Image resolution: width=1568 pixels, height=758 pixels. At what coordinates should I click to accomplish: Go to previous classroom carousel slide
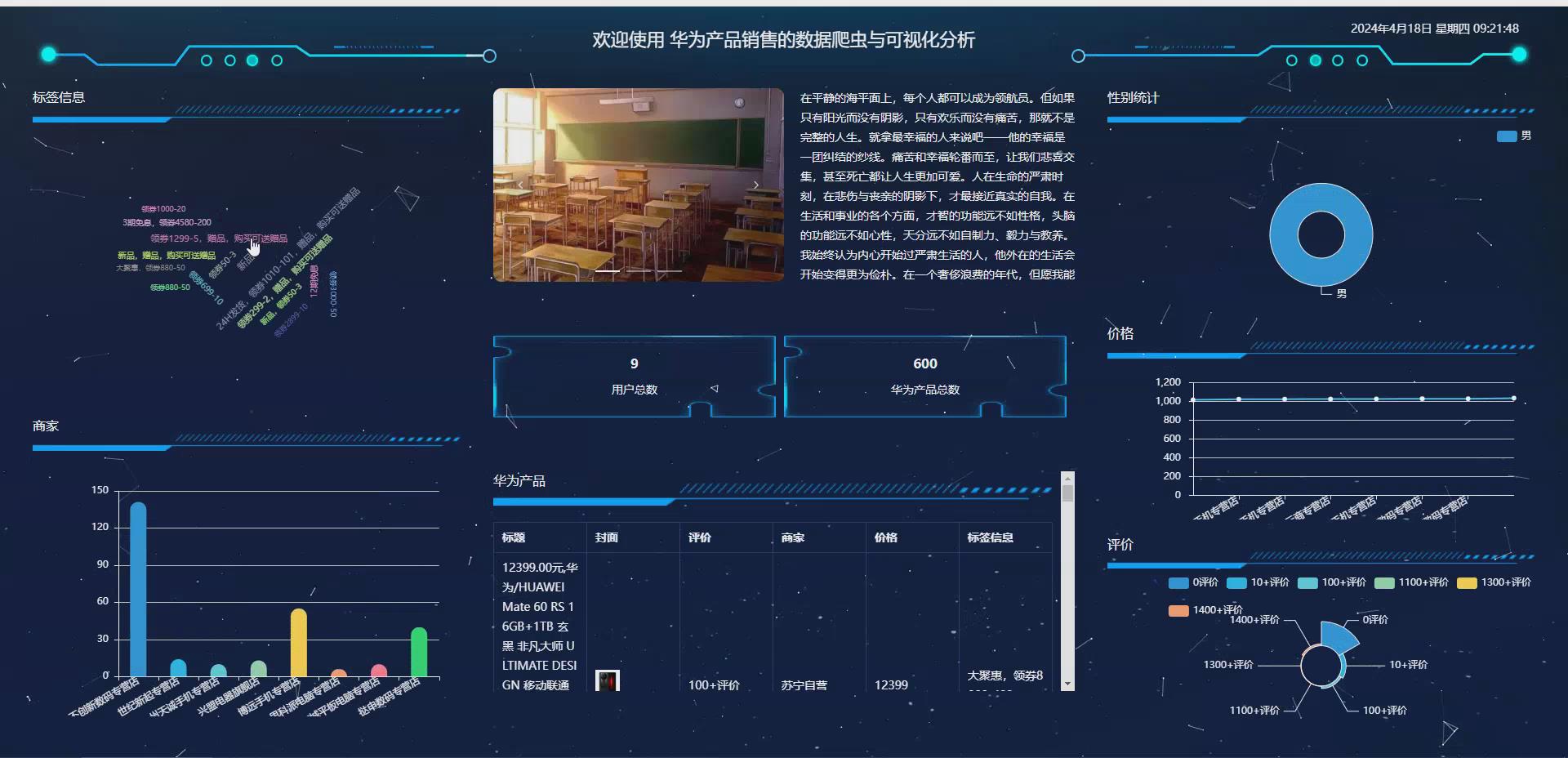[x=520, y=185]
